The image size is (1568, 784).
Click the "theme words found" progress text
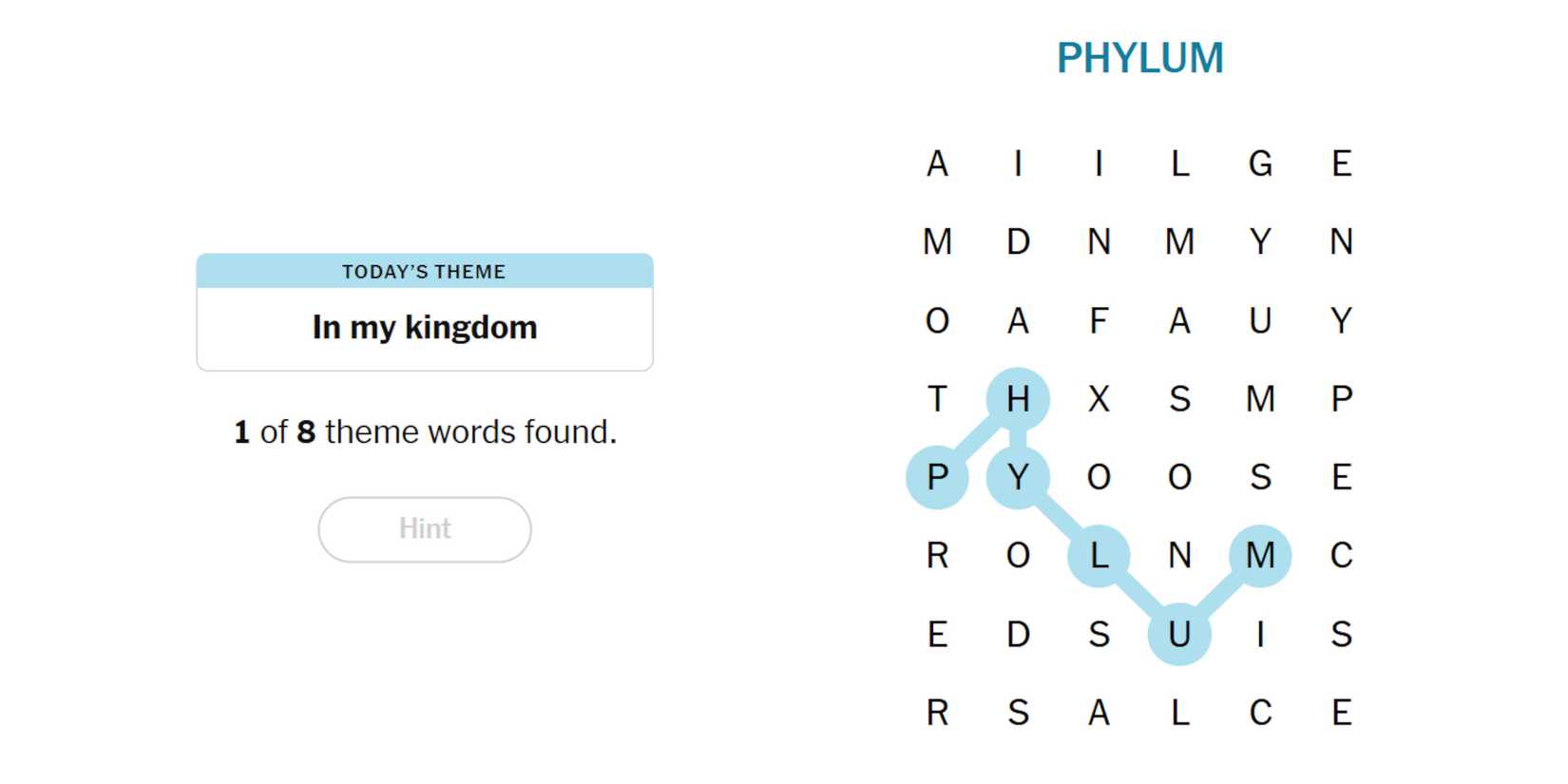pyautogui.click(x=425, y=432)
